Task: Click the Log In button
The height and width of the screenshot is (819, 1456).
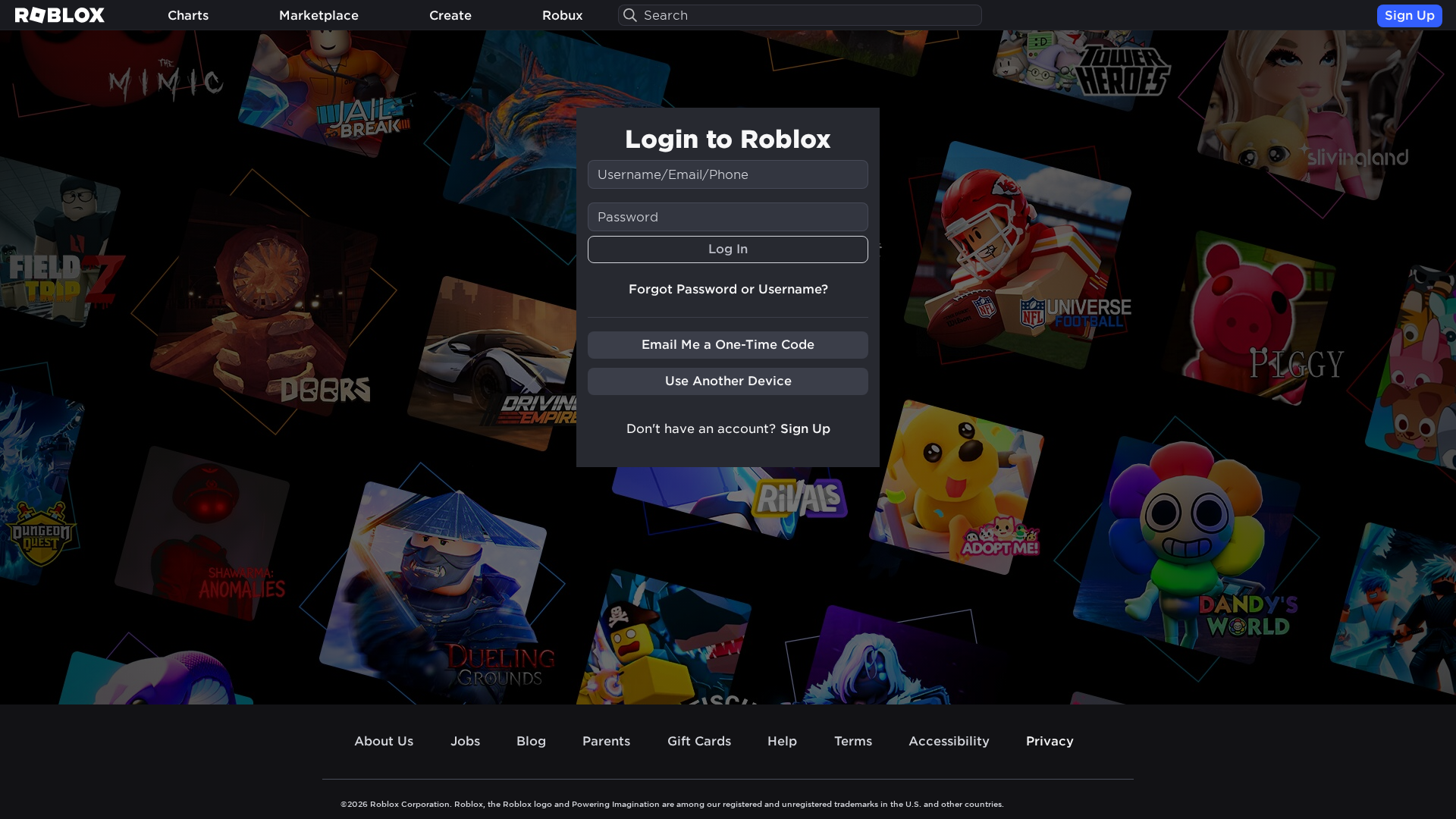Action: tap(728, 249)
